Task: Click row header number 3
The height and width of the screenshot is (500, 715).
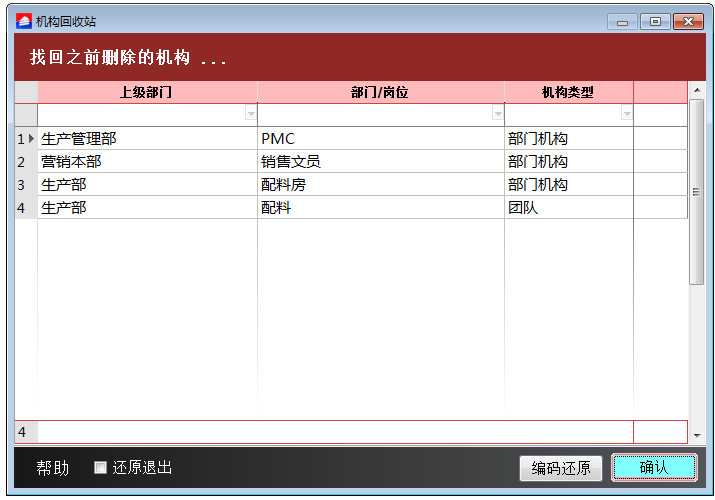Action: point(26,185)
